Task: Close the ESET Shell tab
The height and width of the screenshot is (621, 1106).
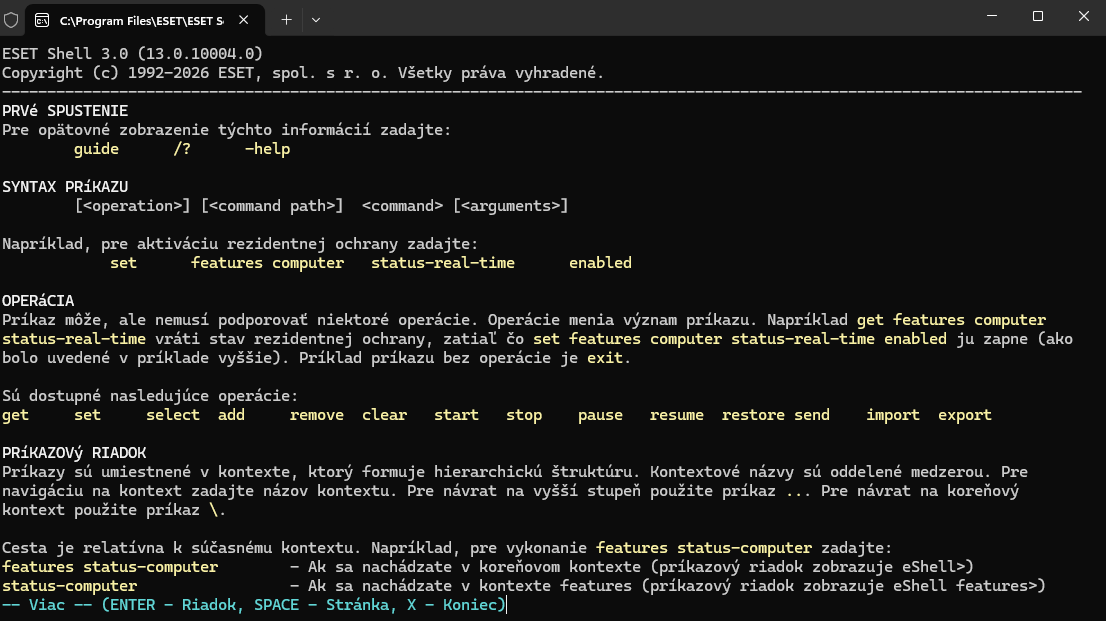Action: tap(243, 20)
